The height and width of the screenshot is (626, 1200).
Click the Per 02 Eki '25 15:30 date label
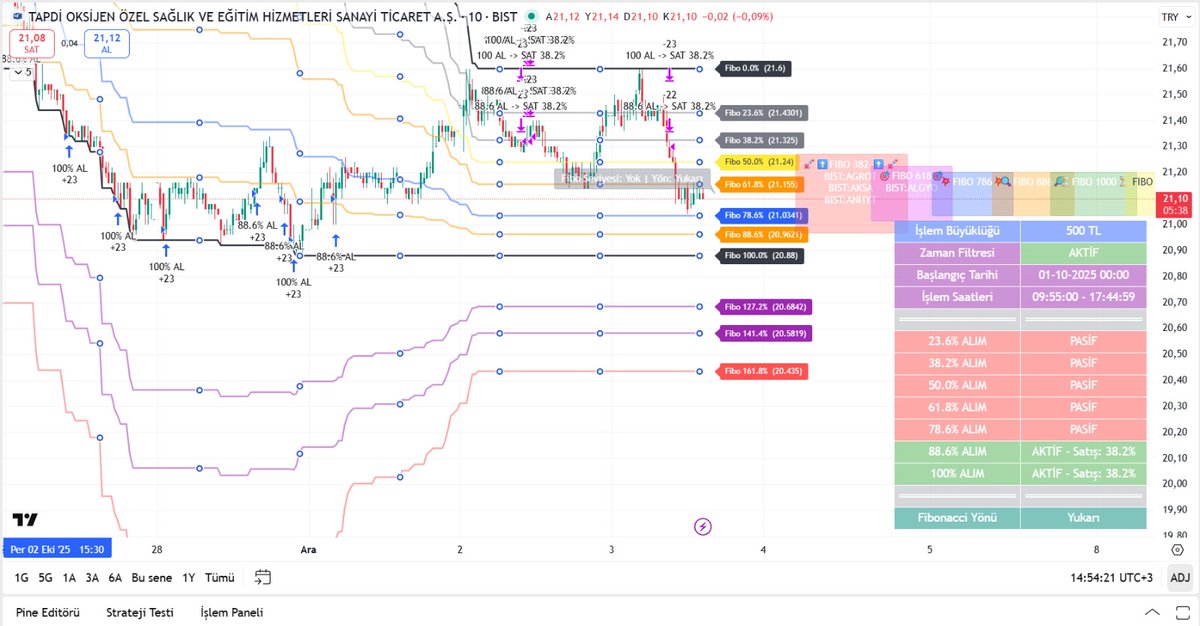click(x=56, y=549)
